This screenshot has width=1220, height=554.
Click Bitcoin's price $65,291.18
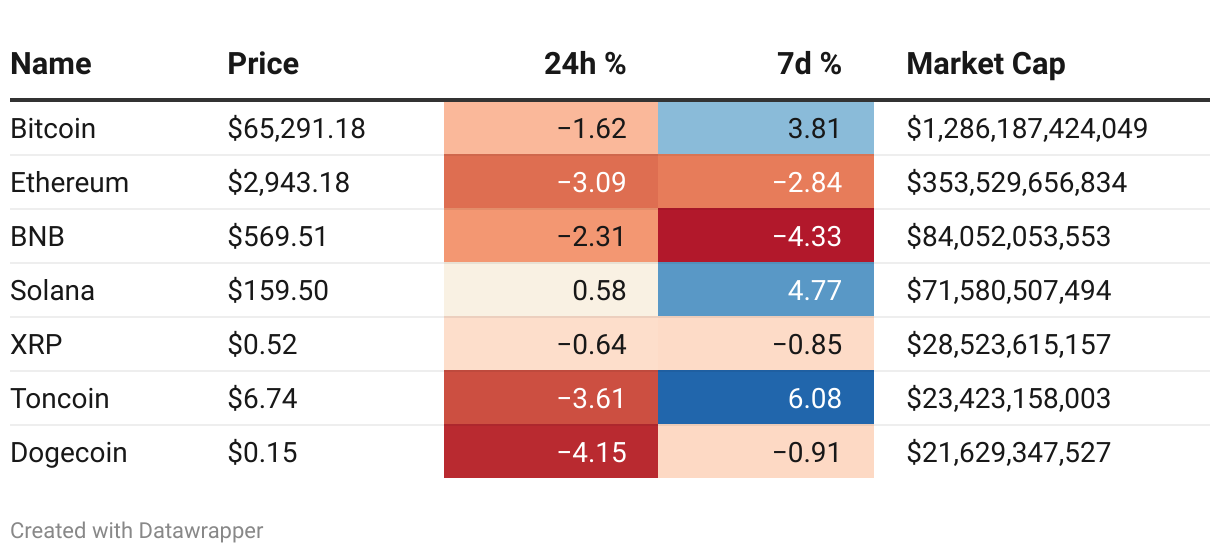click(296, 129)
